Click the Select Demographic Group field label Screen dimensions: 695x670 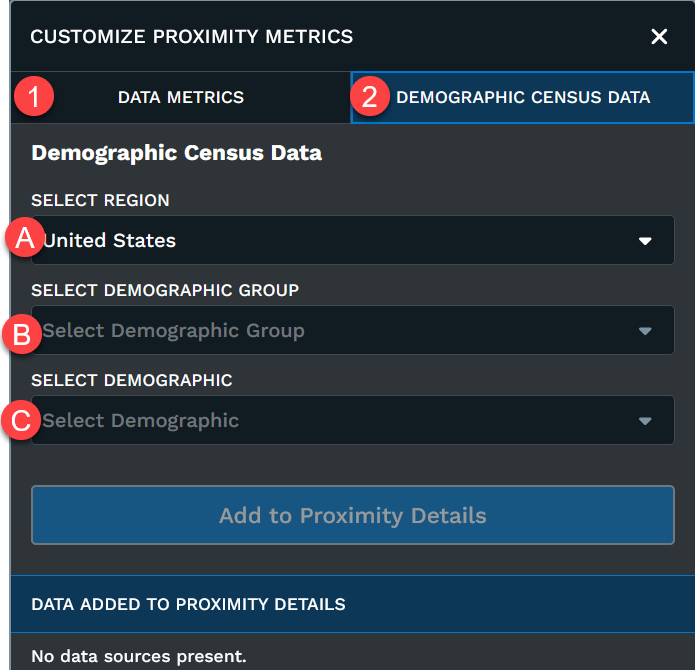point(165,290)
